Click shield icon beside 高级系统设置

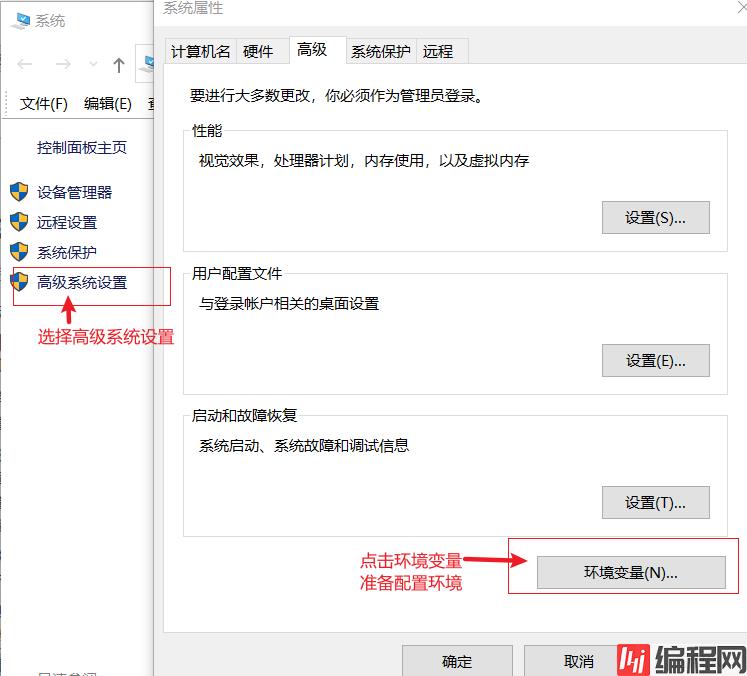click(19, 282)
